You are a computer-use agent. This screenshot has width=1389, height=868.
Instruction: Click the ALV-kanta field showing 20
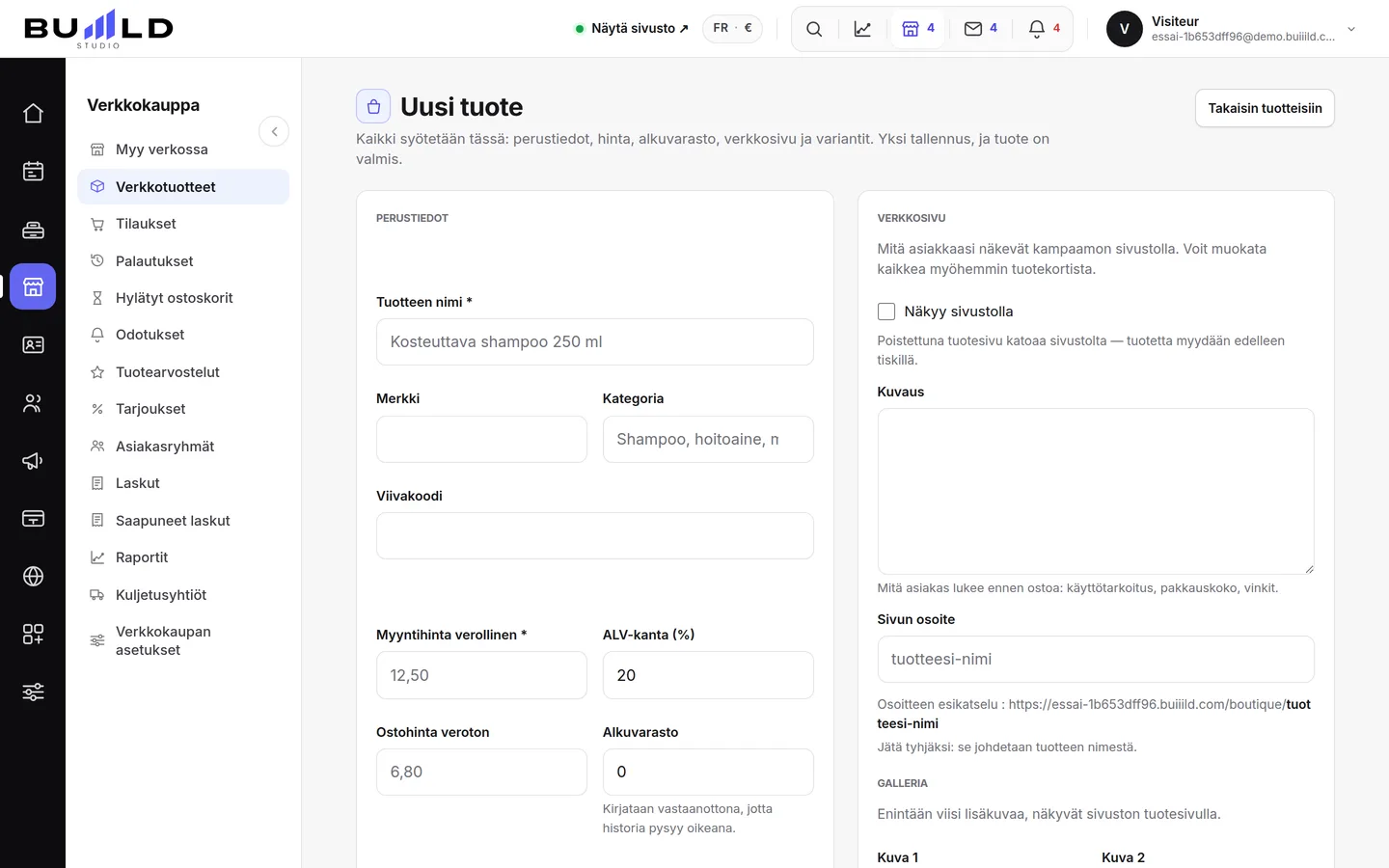tap(708, 675)
